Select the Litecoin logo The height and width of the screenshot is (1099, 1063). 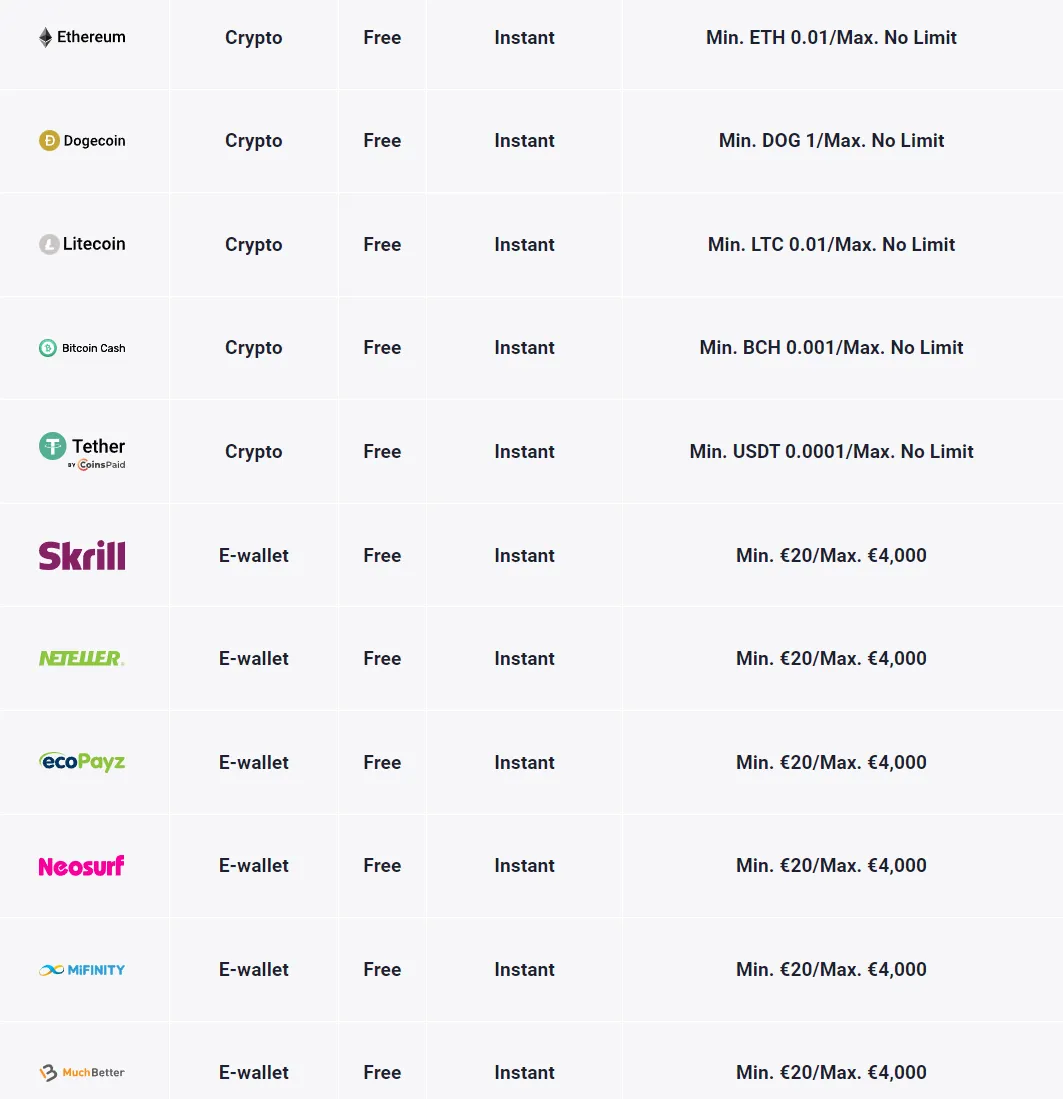coord(82,244)
